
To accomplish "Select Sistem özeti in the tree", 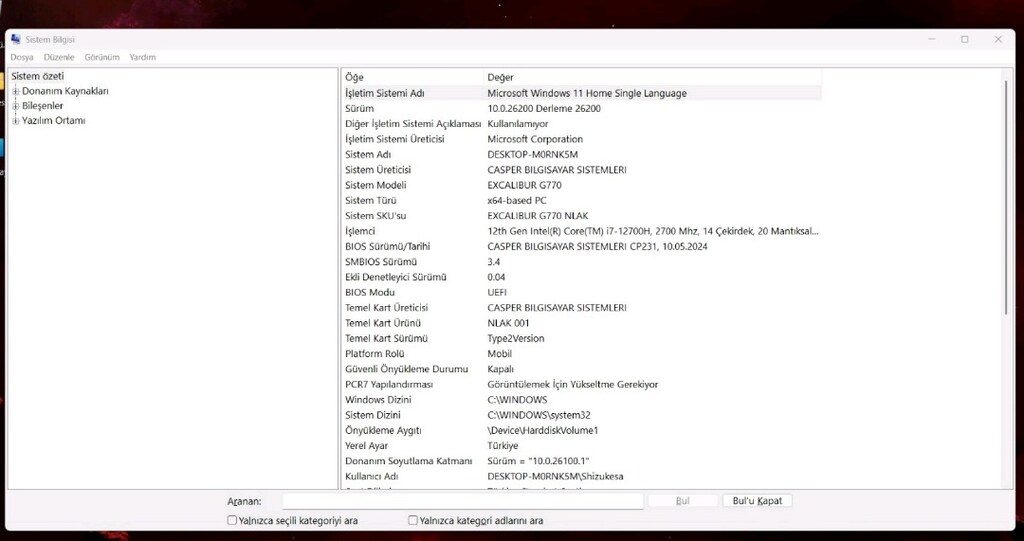I will (x=38, y=76).
